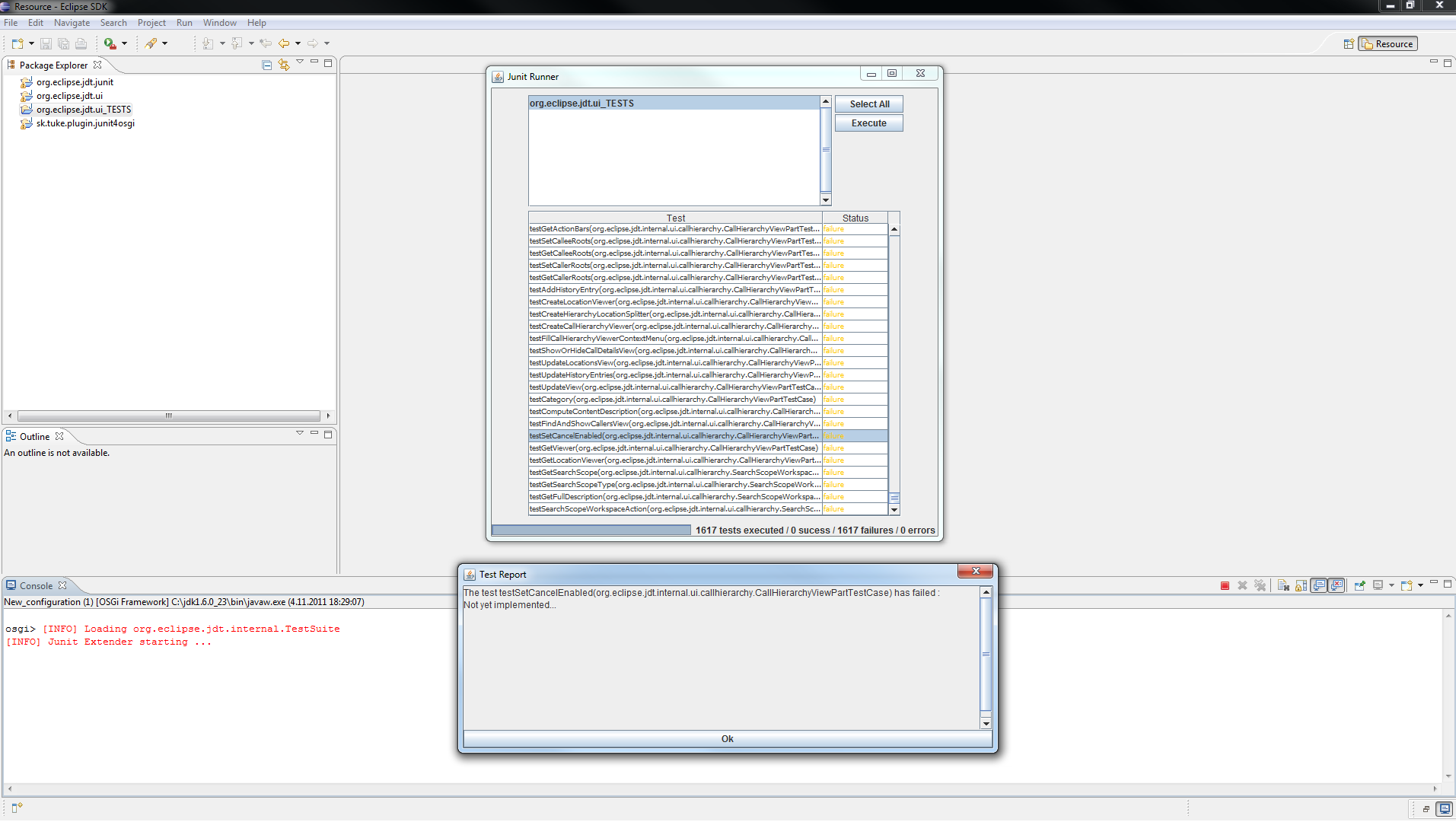The image size is (1456, 822).
Task: Select org.eclipse.jdt.ui_TESTS in Junit Runner list
Action: click(x=674, y=104)
